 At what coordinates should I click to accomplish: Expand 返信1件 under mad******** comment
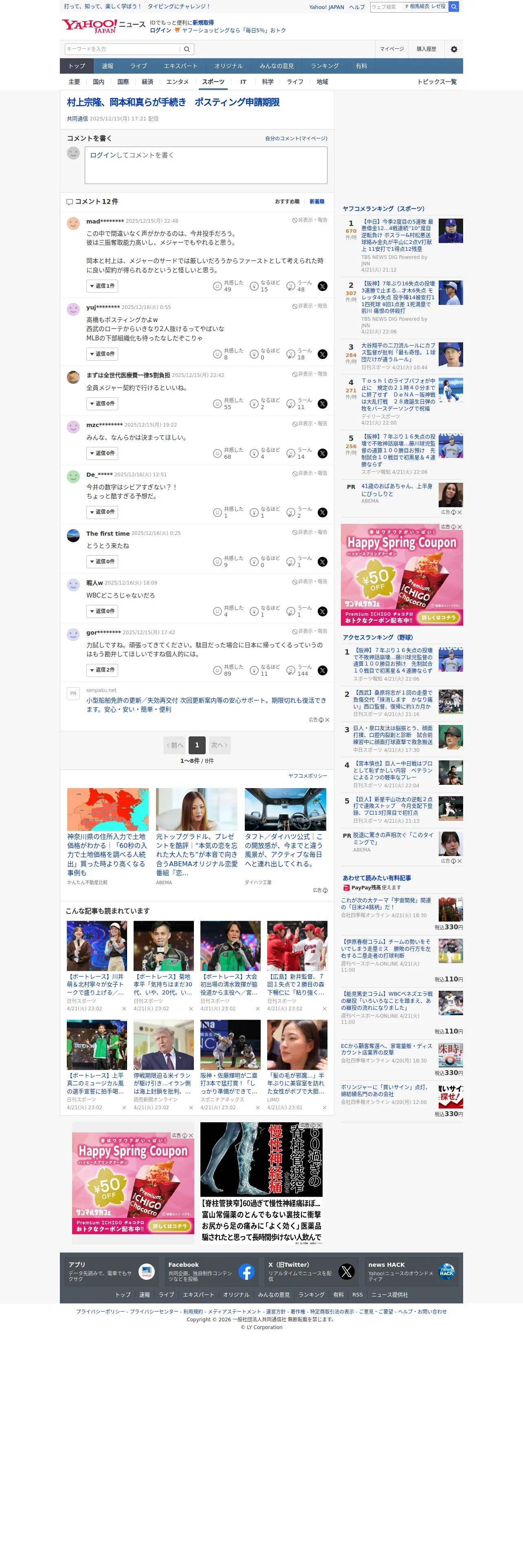pyautogui.click(x=102, y=286)
